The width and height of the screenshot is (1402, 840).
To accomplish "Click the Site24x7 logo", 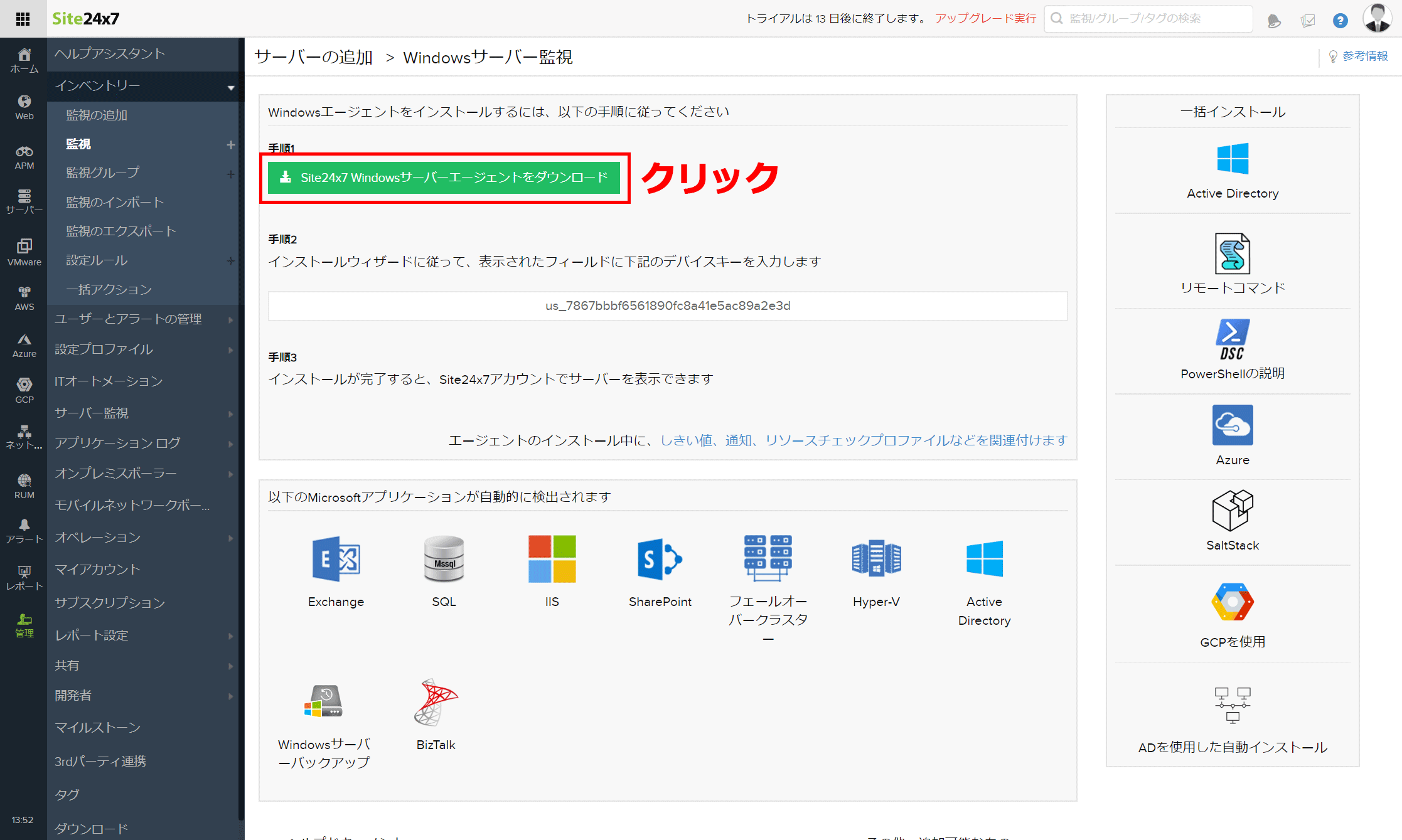I will point(85,19).
